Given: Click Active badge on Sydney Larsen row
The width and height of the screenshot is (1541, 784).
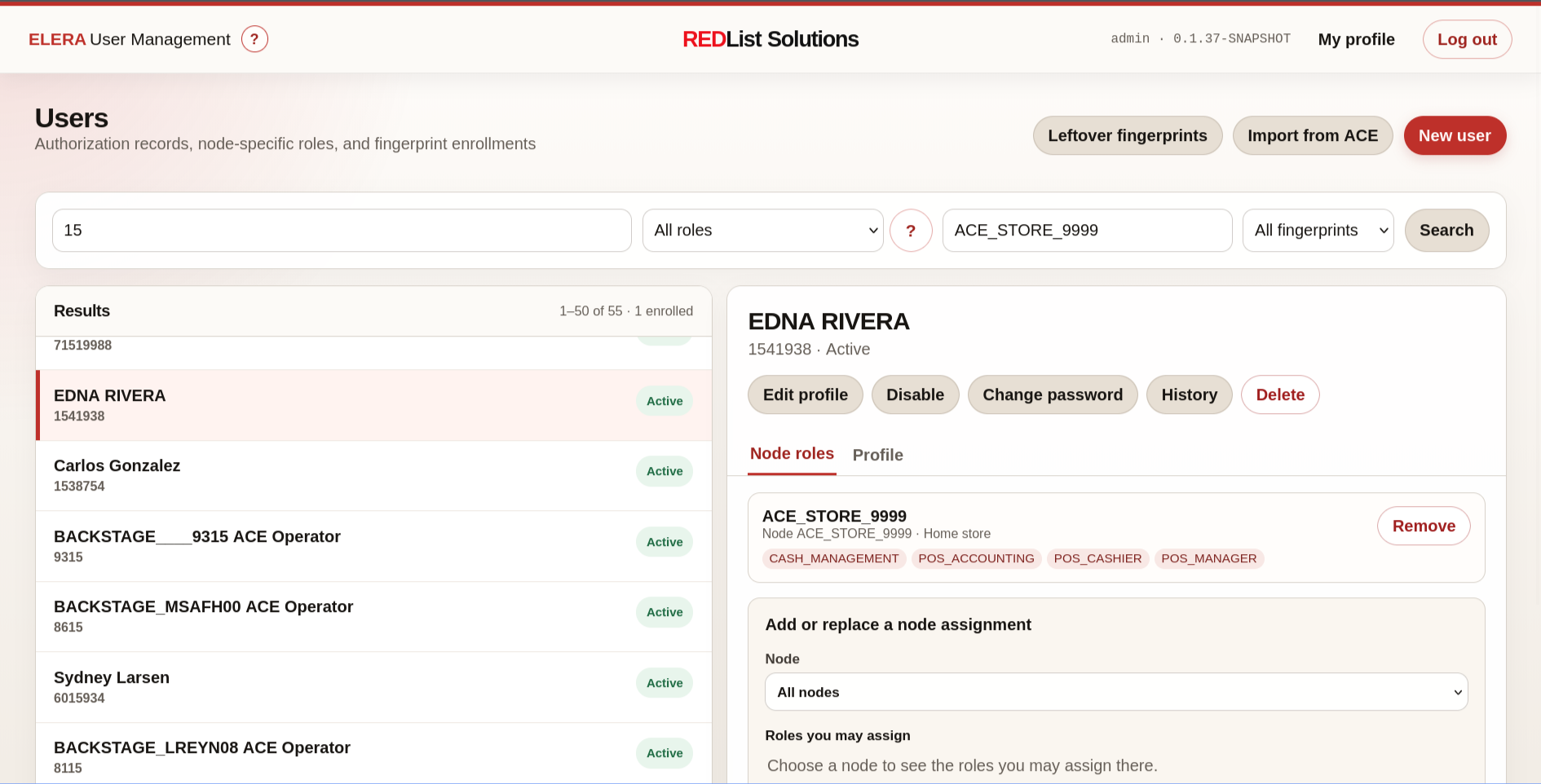Looking at the screenshot, I should tap(665, 683).
